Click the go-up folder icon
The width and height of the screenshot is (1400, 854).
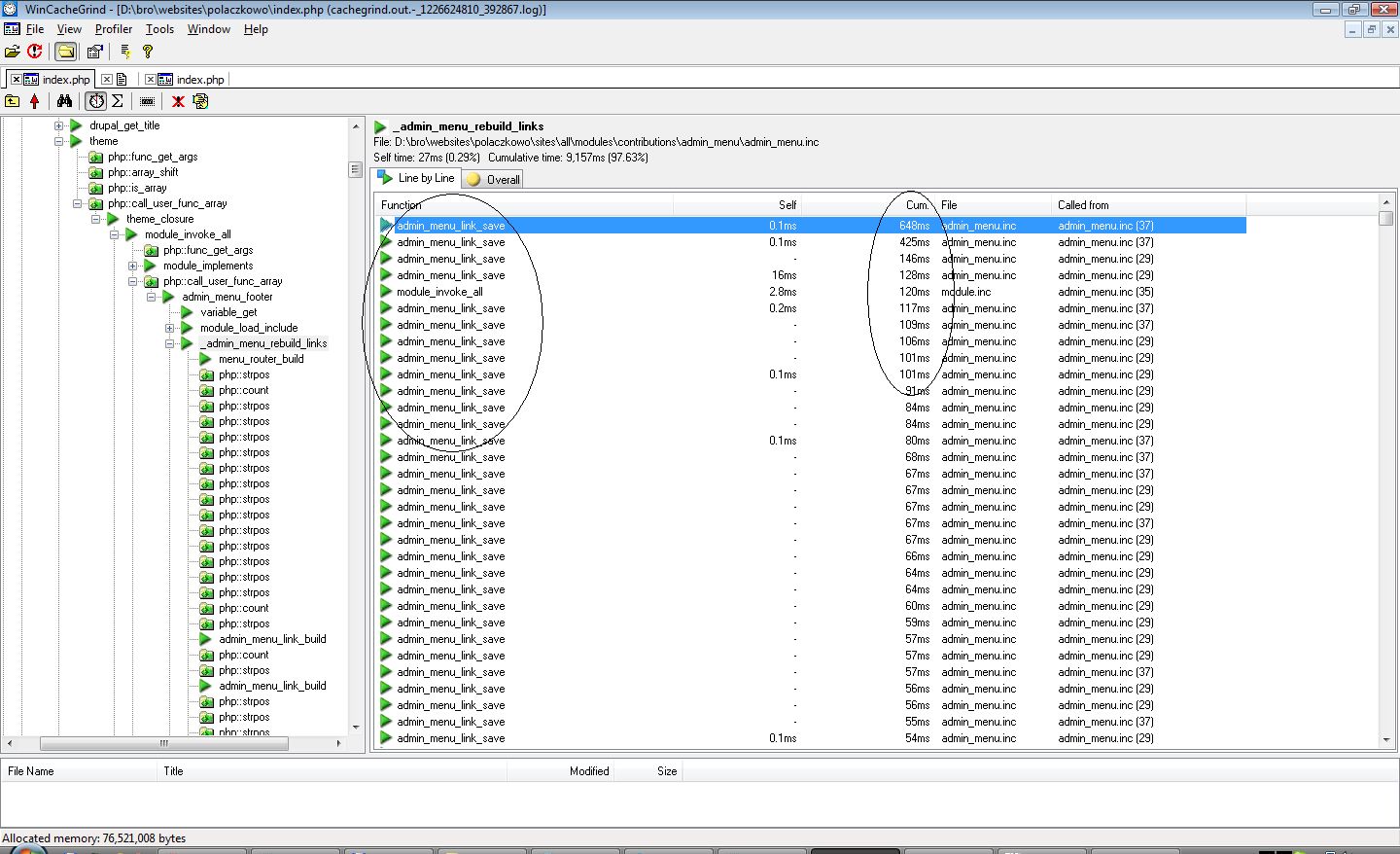coord(12,101)
